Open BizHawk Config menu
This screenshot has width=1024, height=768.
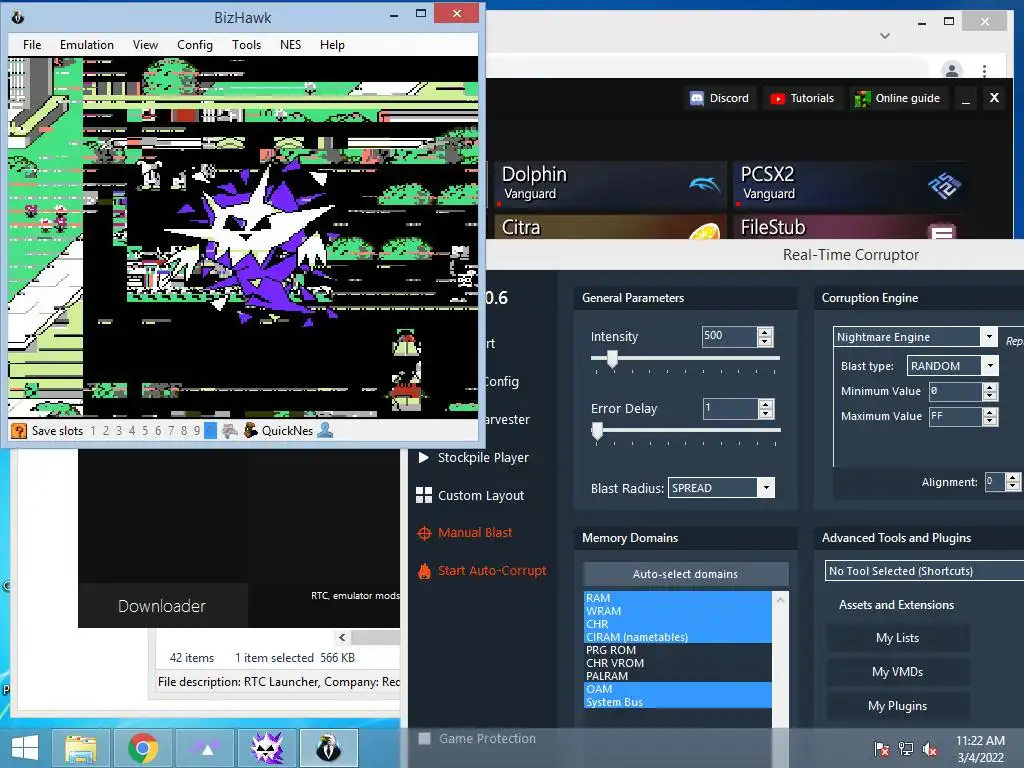coord(195,44)
